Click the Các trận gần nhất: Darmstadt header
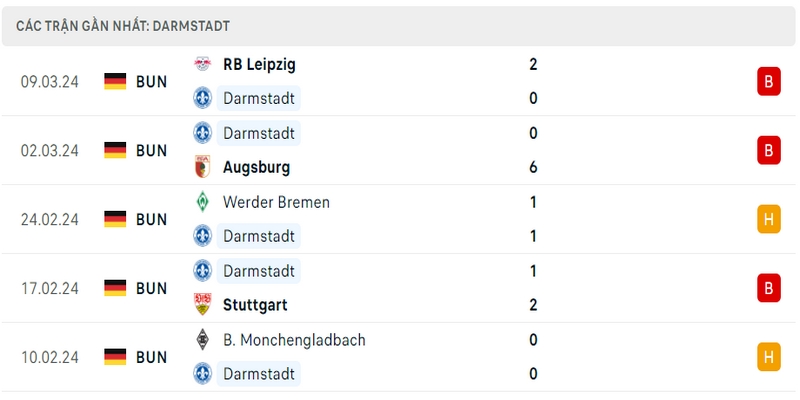This screenshot has height=400, width=800. pyautogui.click(x=123, y=26)
